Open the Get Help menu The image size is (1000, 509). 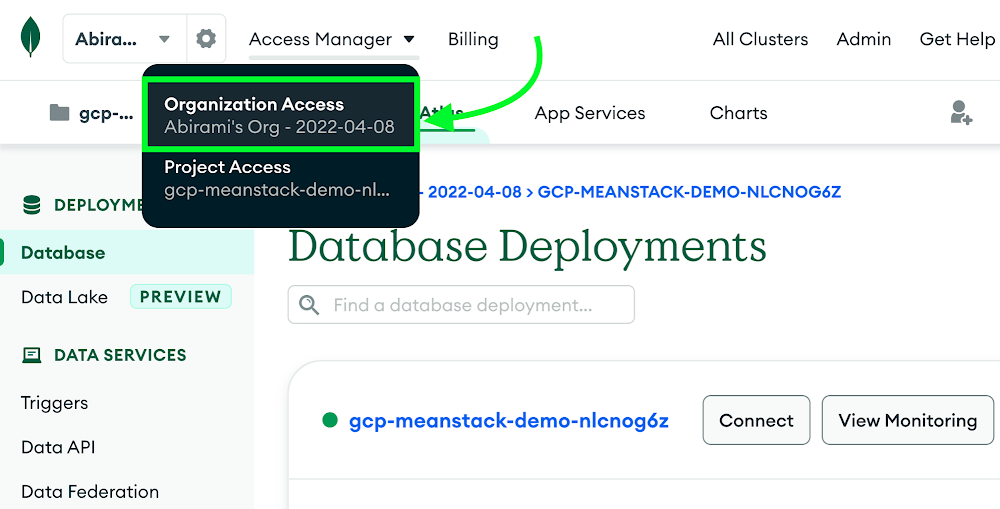(x=957, y=40)
